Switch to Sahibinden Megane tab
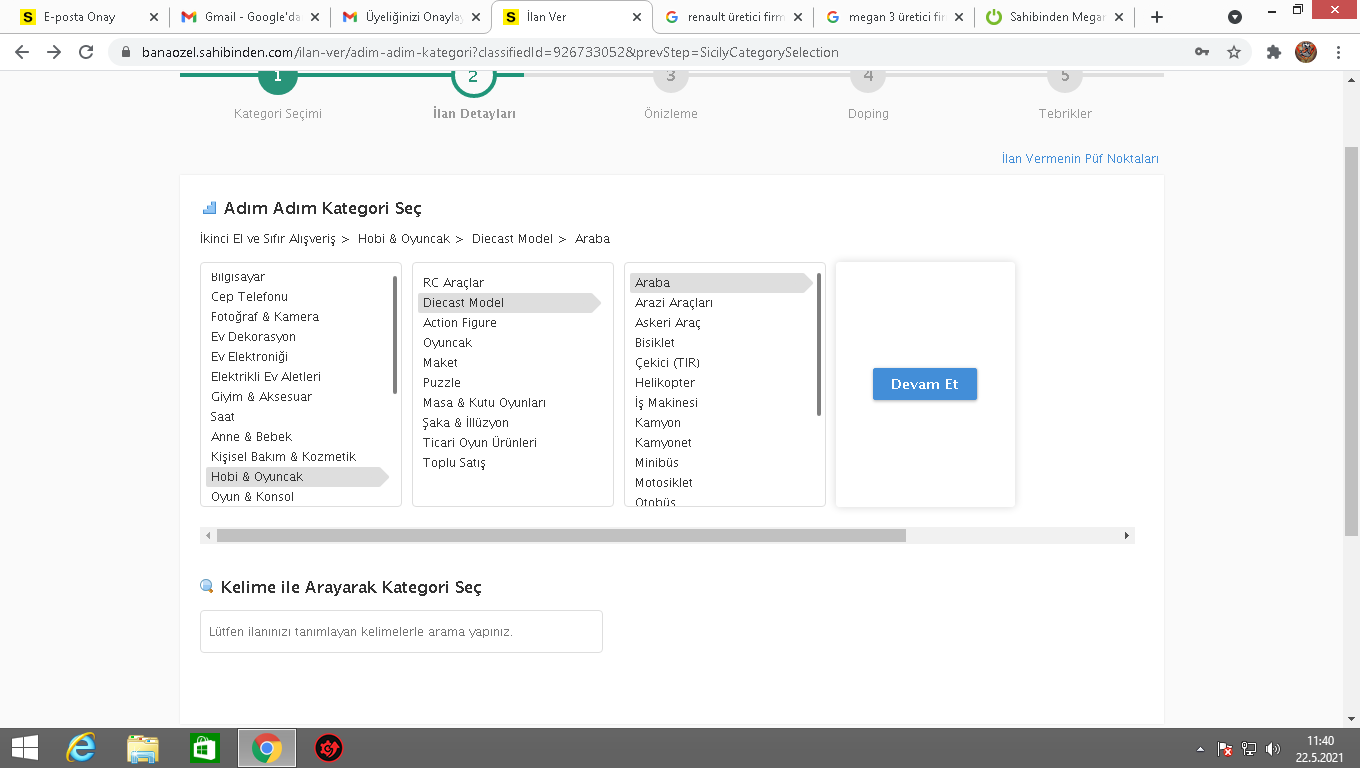 pyautogui.click(x=1054, y=17)
